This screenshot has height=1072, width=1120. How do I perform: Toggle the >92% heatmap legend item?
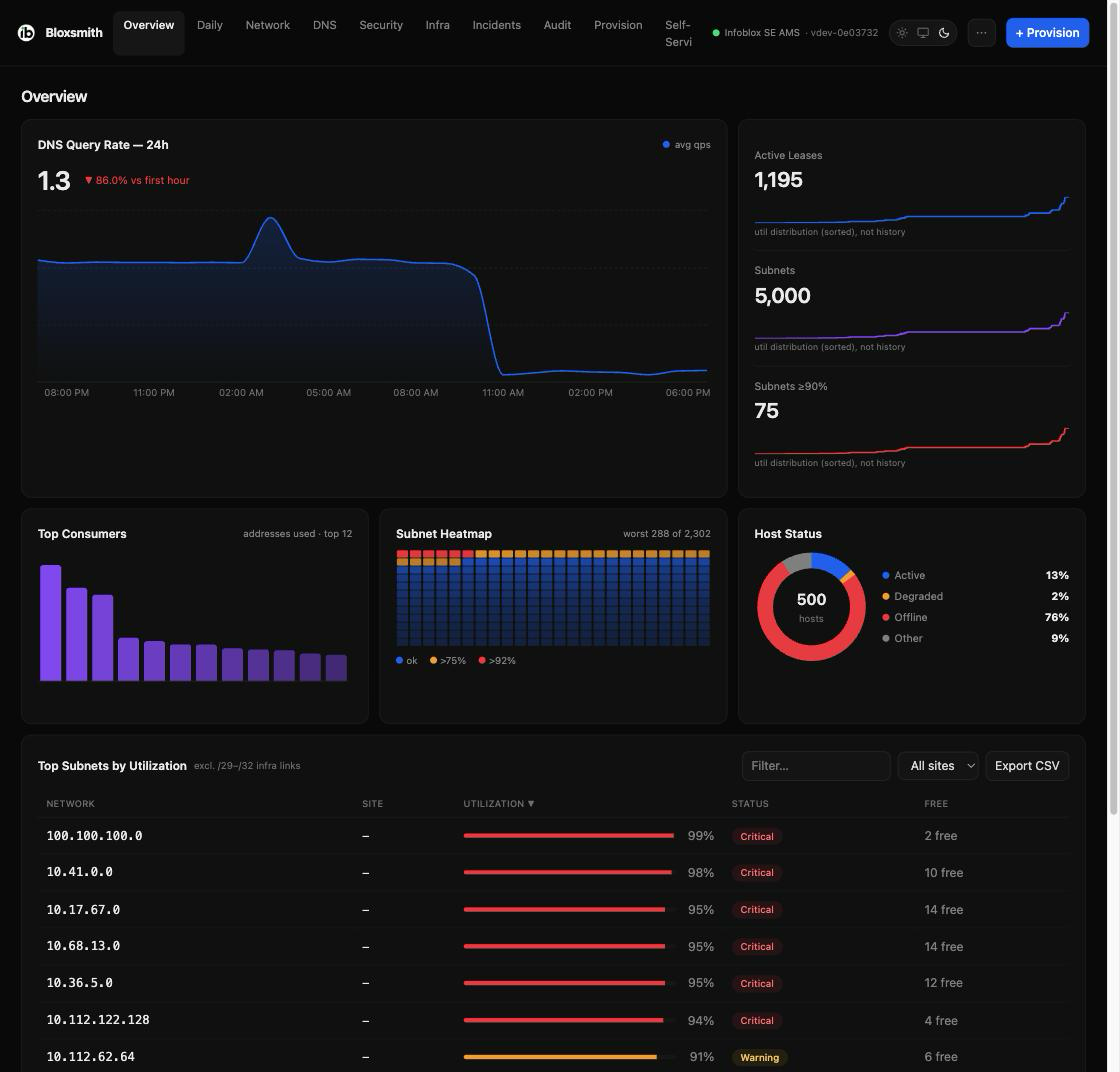(x=497, y=661)
